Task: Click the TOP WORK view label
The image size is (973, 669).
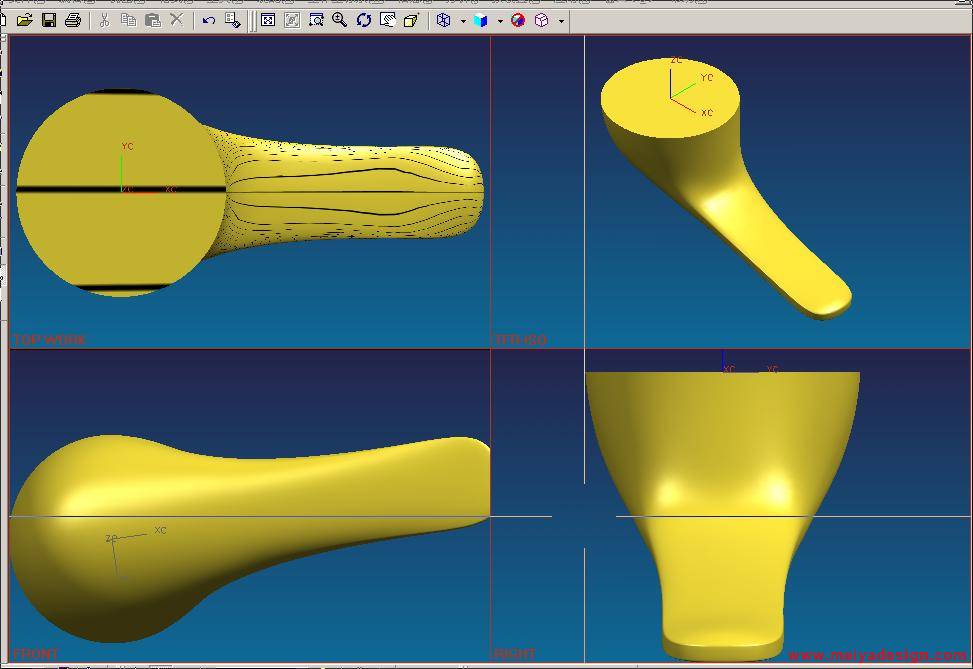Action: [49, 340]
